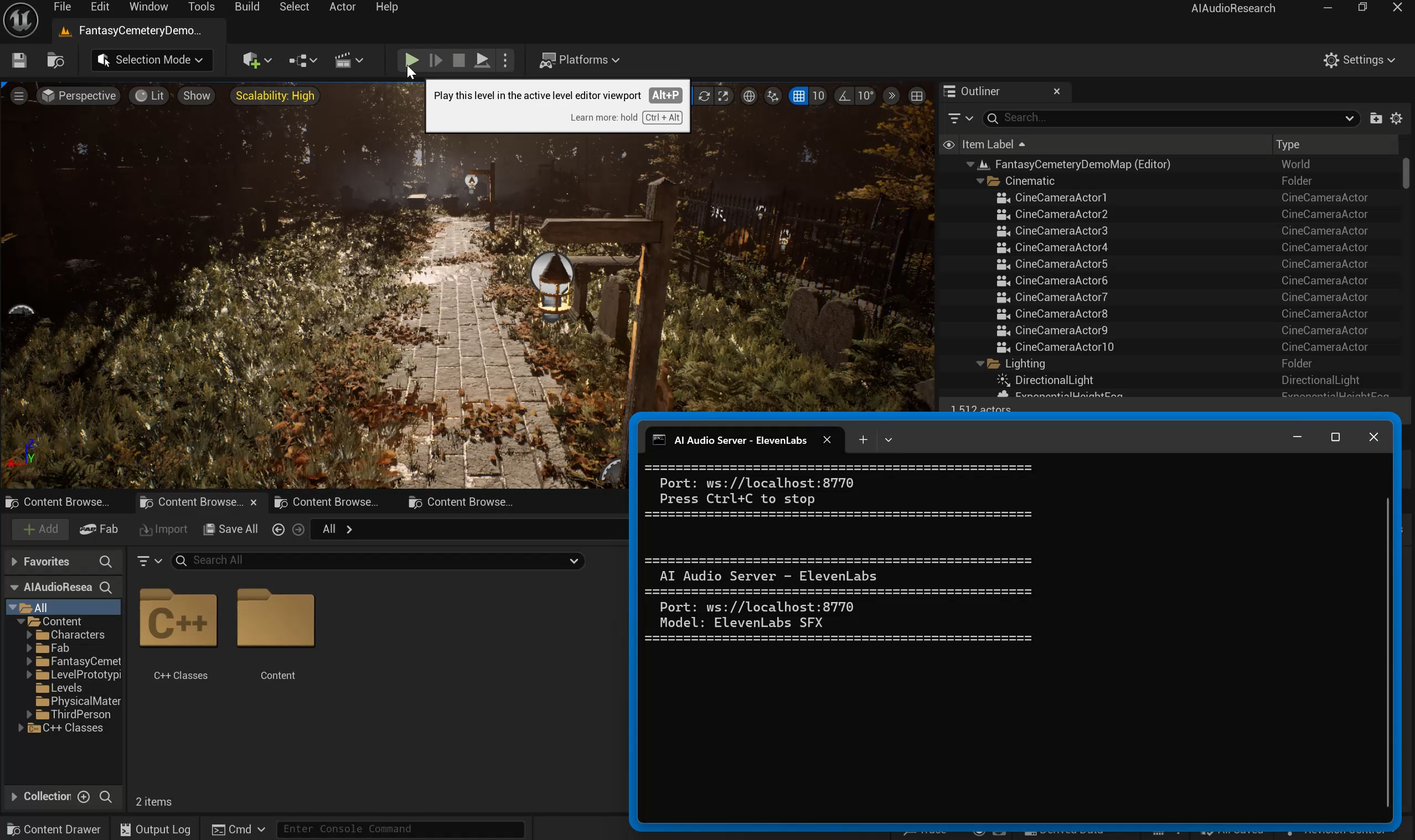Image resolution: width=1415 pixels, height=840 pixels.
Task: Click the Play level button
Action: click(412, 60)
